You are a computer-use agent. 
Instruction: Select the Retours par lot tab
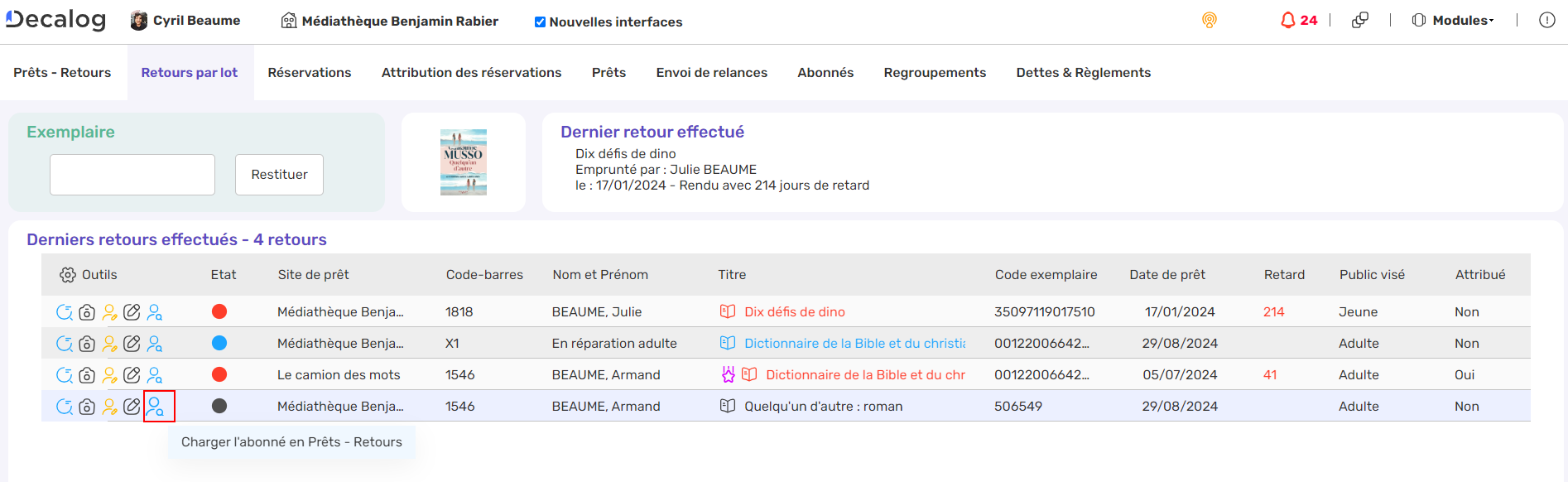click(190, 73)
